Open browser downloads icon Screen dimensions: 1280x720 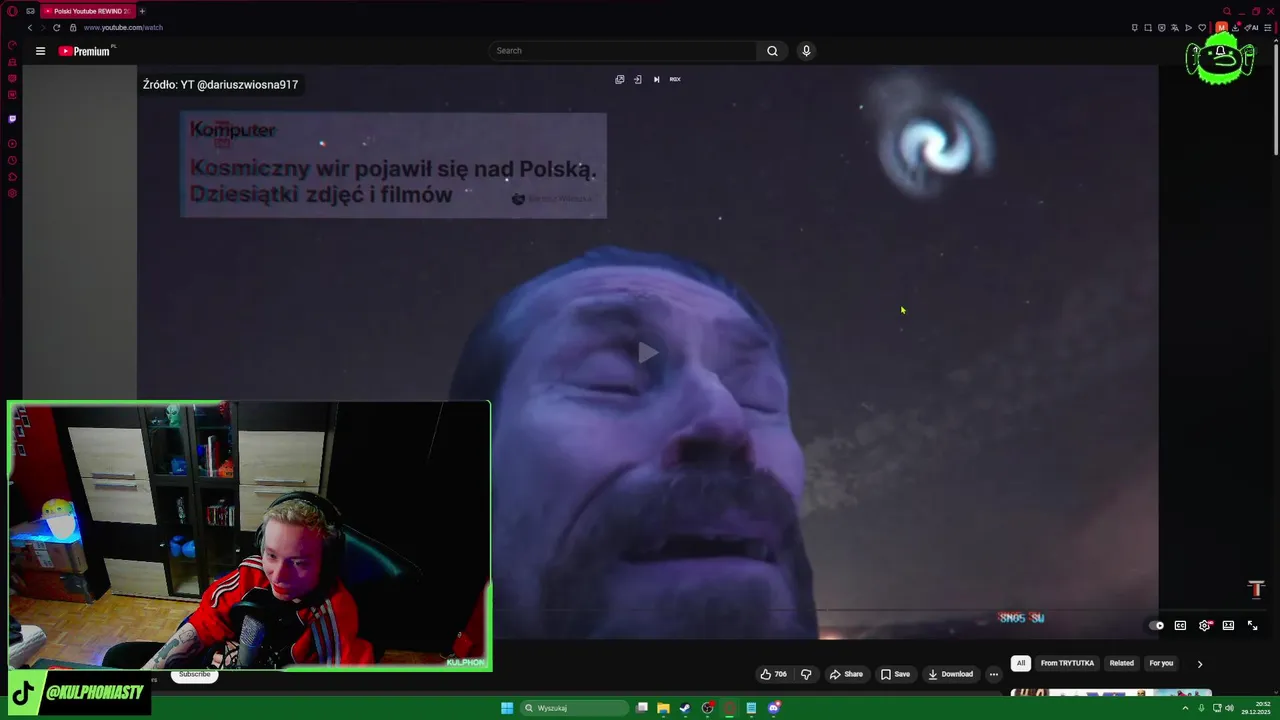pyautogui.click(x=1235, y=28)
